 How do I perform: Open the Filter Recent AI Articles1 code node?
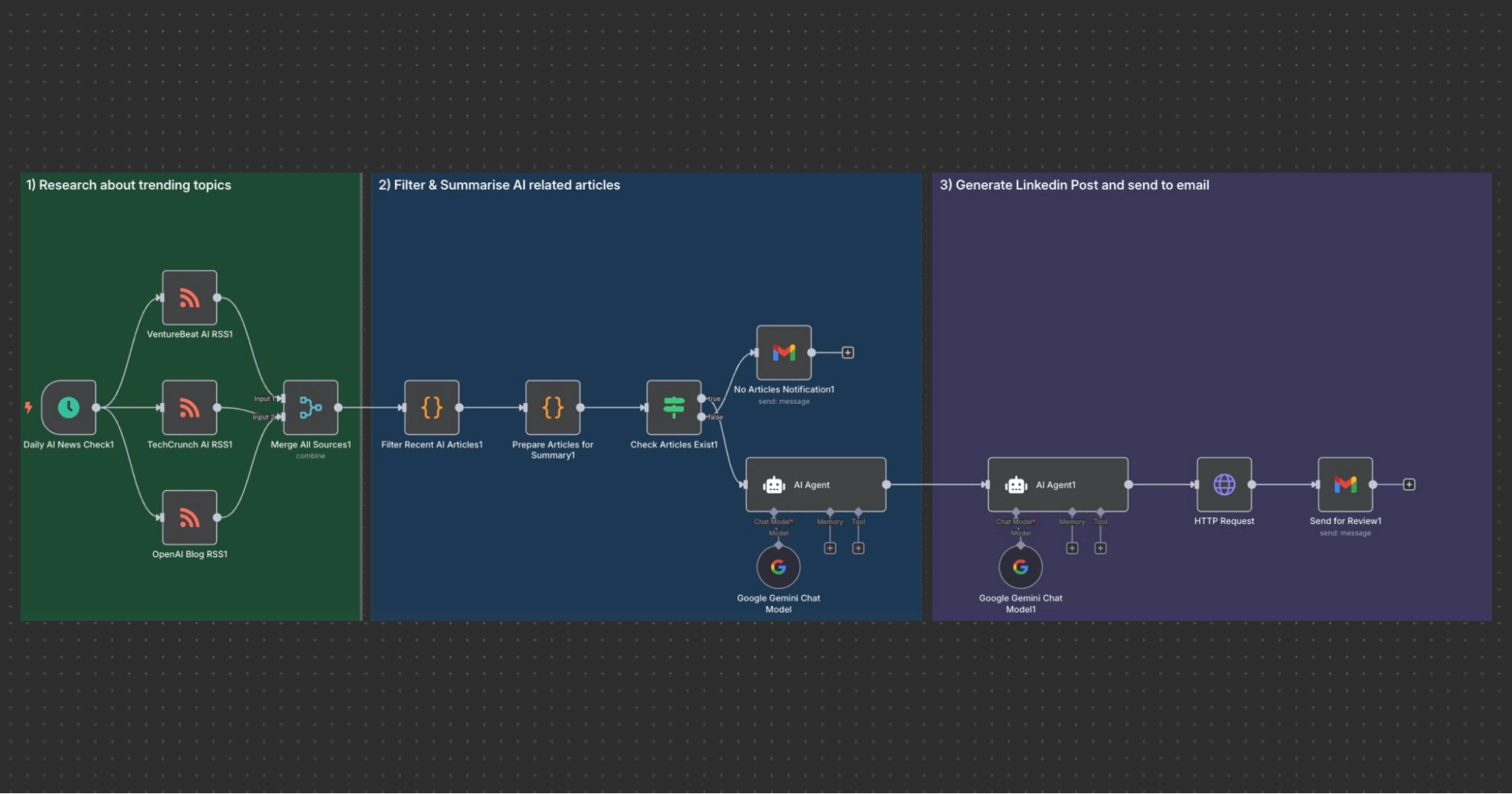coord(431,408)
